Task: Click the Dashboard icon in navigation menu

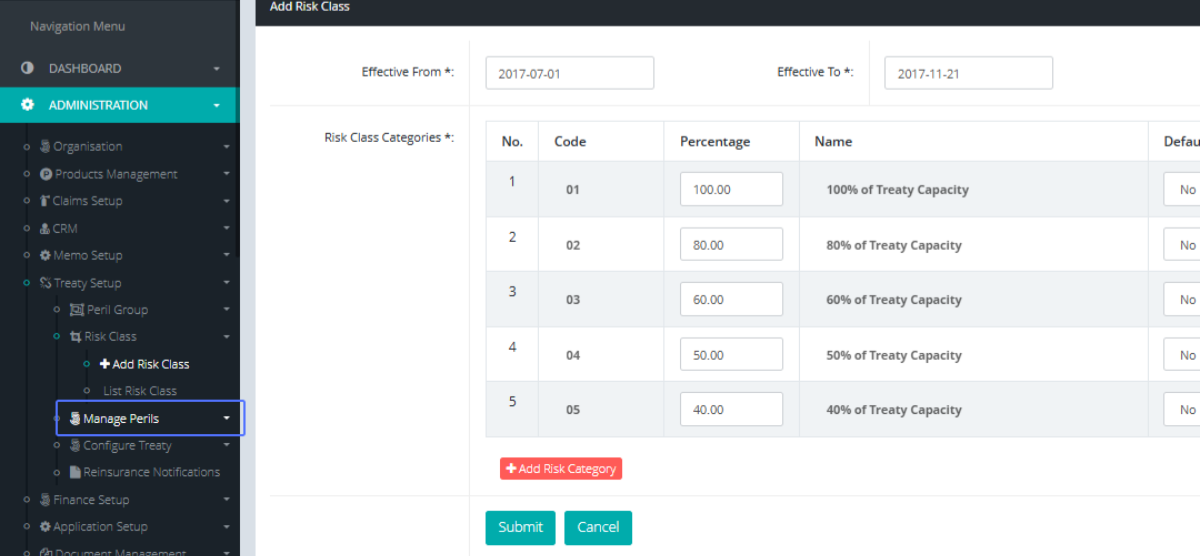Action: coord(28,69)
